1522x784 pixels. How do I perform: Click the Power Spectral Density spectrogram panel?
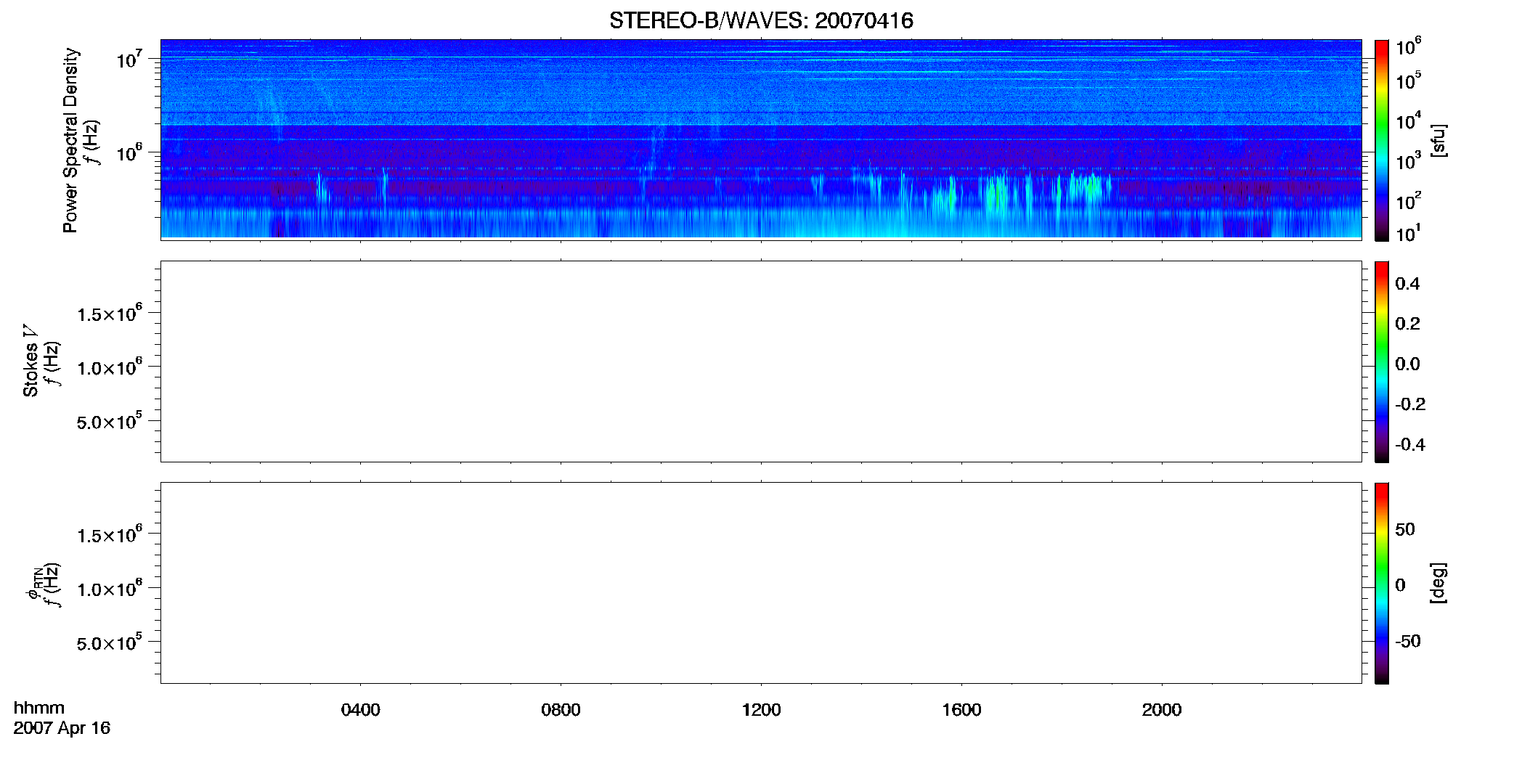[x=761, y=139]
